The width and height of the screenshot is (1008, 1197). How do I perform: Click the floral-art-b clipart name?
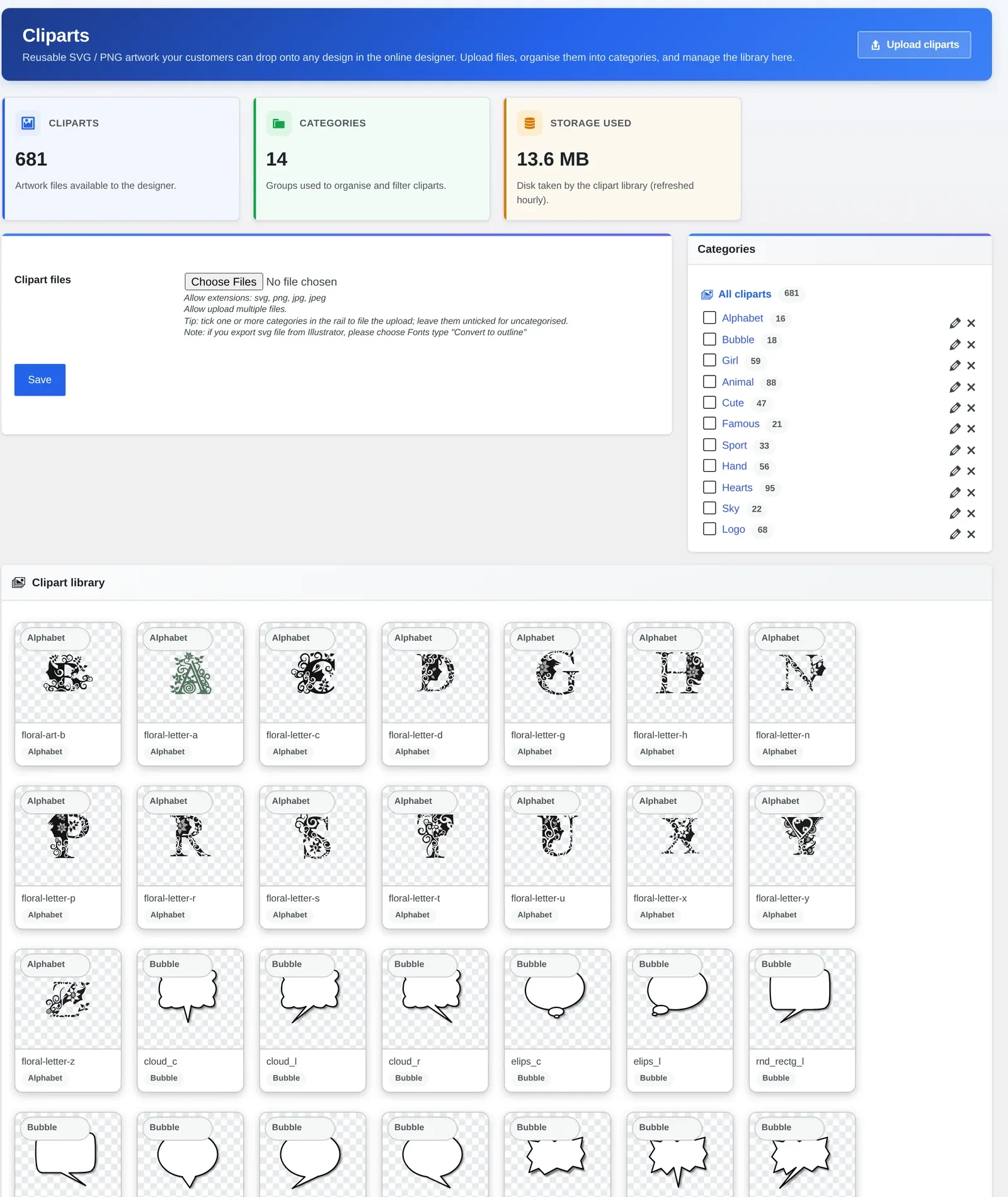click(x=43, y=735)
